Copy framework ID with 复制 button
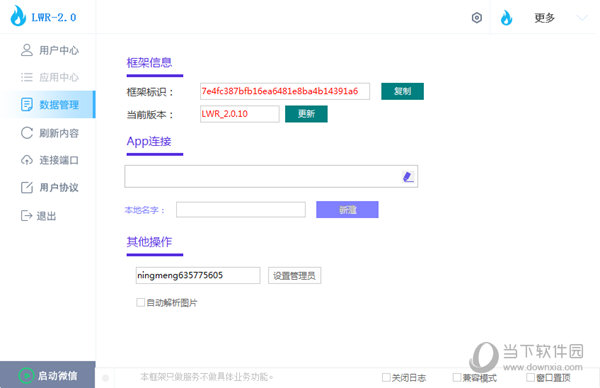Viewport: 600px width, 388px height. pyautogui.click(x=402, y=91)
